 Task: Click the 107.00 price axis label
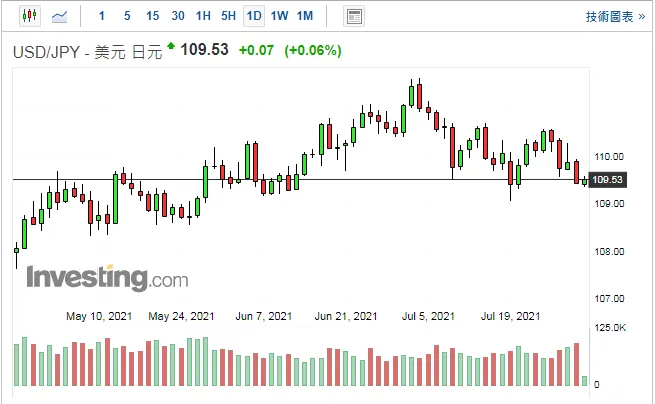point(609,299)
